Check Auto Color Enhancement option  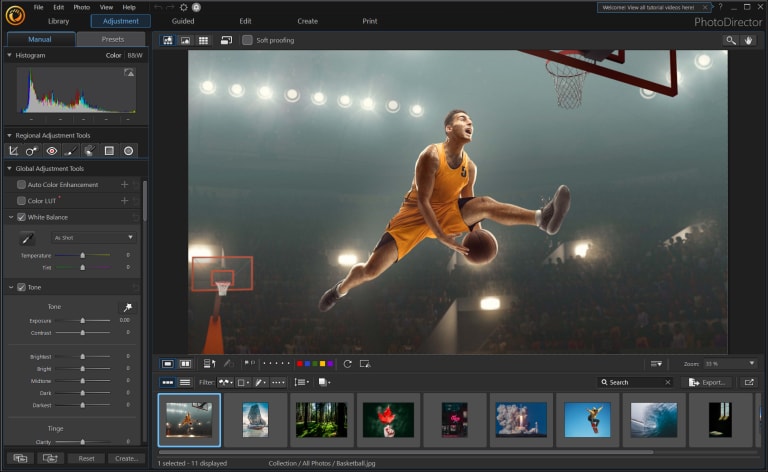[x=22, y=185]
